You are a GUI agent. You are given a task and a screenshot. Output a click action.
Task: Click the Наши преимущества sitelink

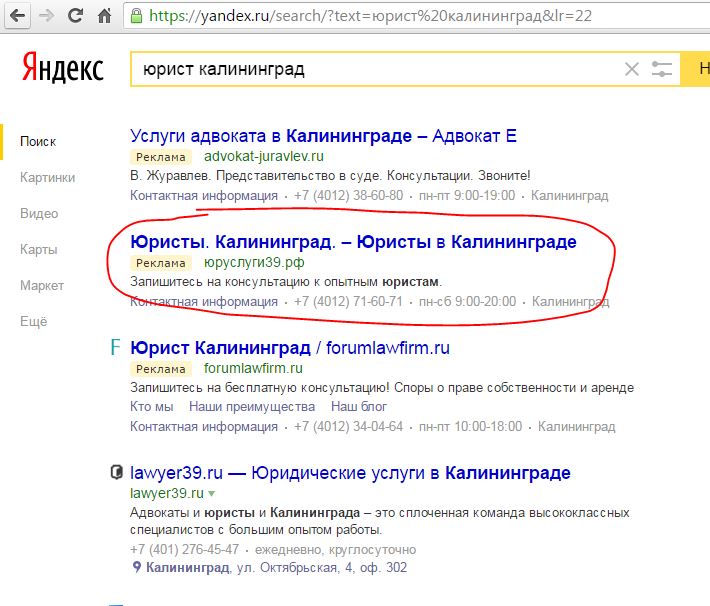tap(252, 406)
